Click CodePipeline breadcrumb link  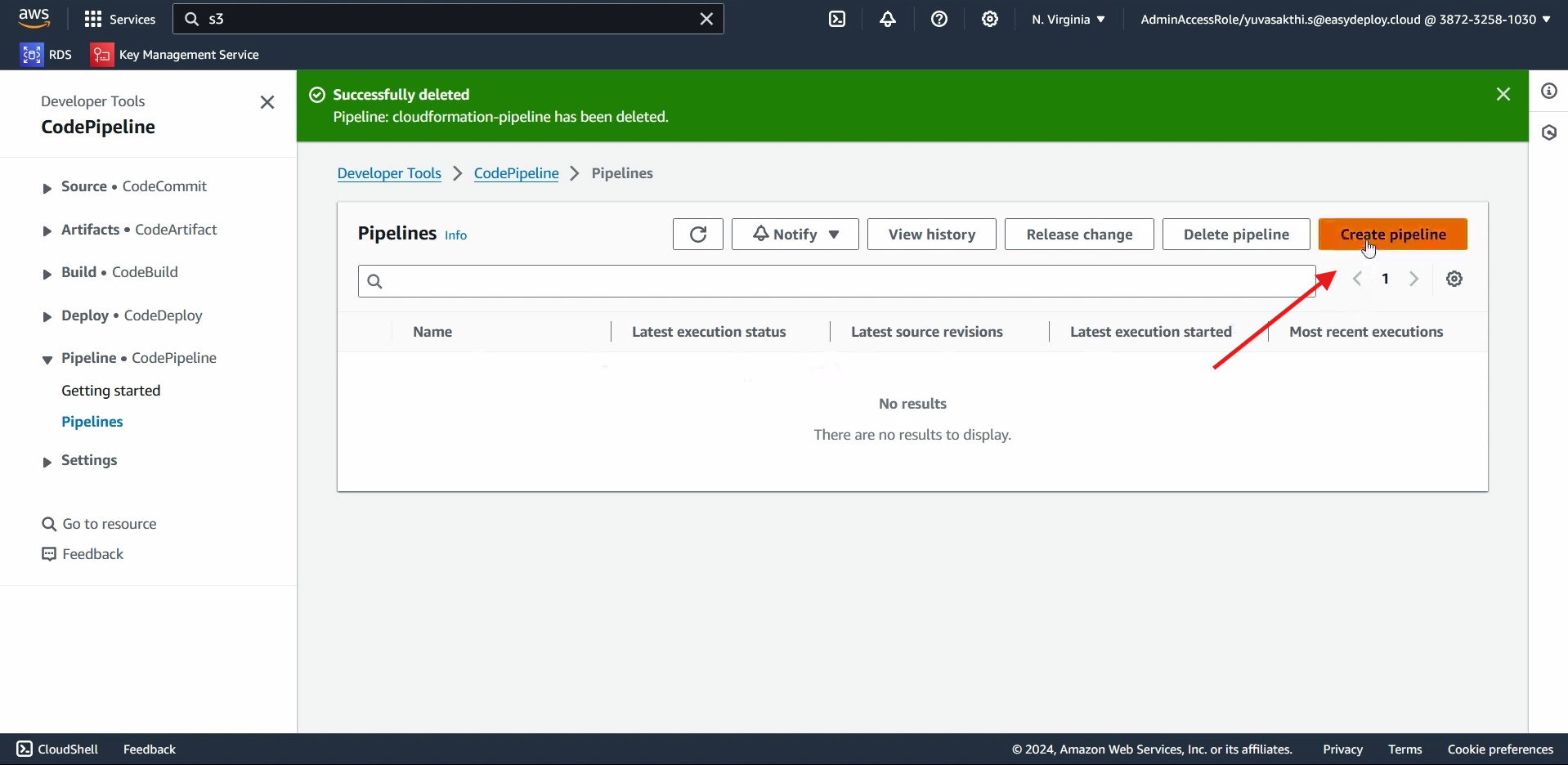tap(517, 173)
